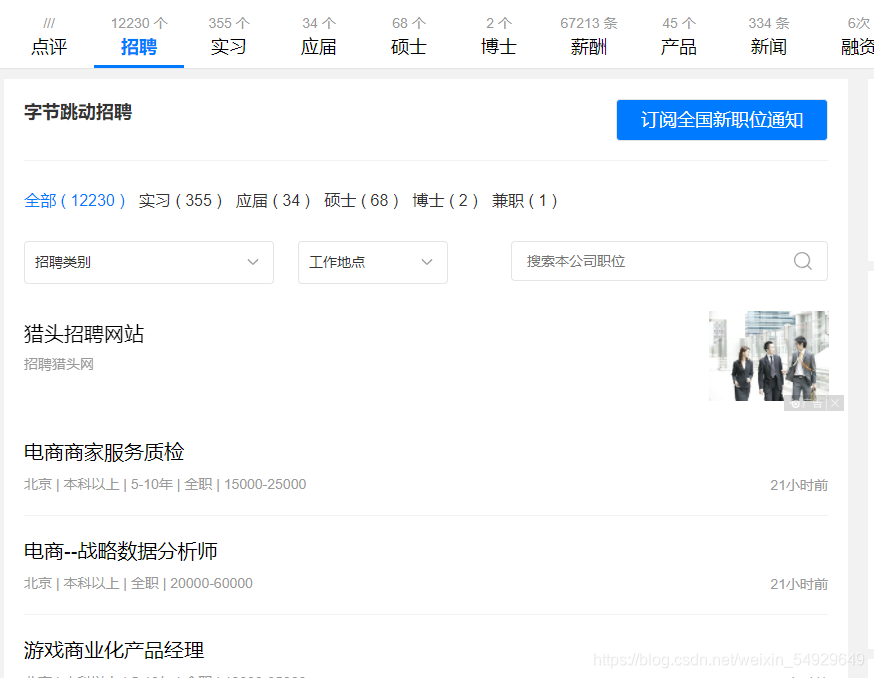
Task: Open the 博士 tab
Action: pyautogui.click(x=499, y=37)
